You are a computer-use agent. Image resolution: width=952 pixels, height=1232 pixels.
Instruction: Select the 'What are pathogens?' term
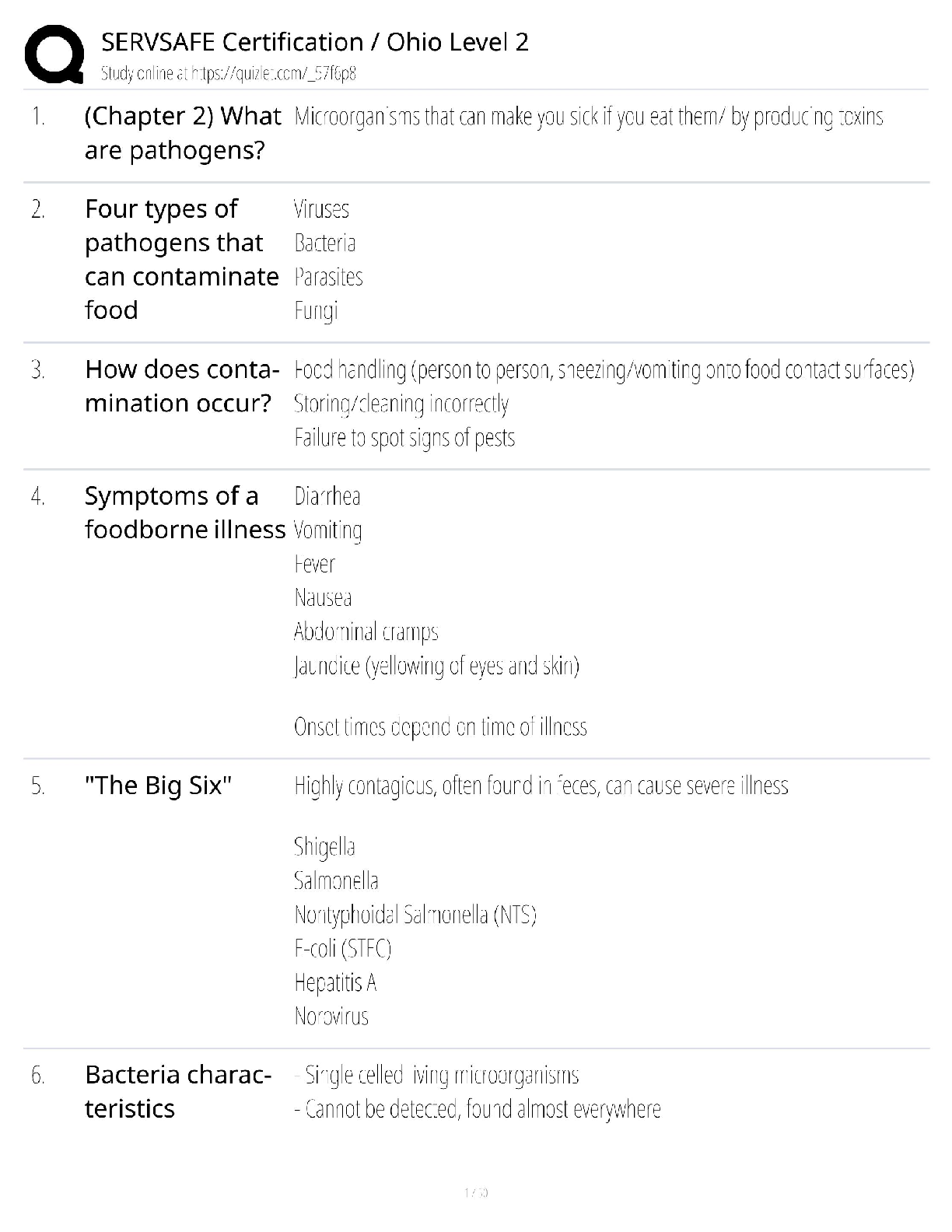tap(182, 133)
